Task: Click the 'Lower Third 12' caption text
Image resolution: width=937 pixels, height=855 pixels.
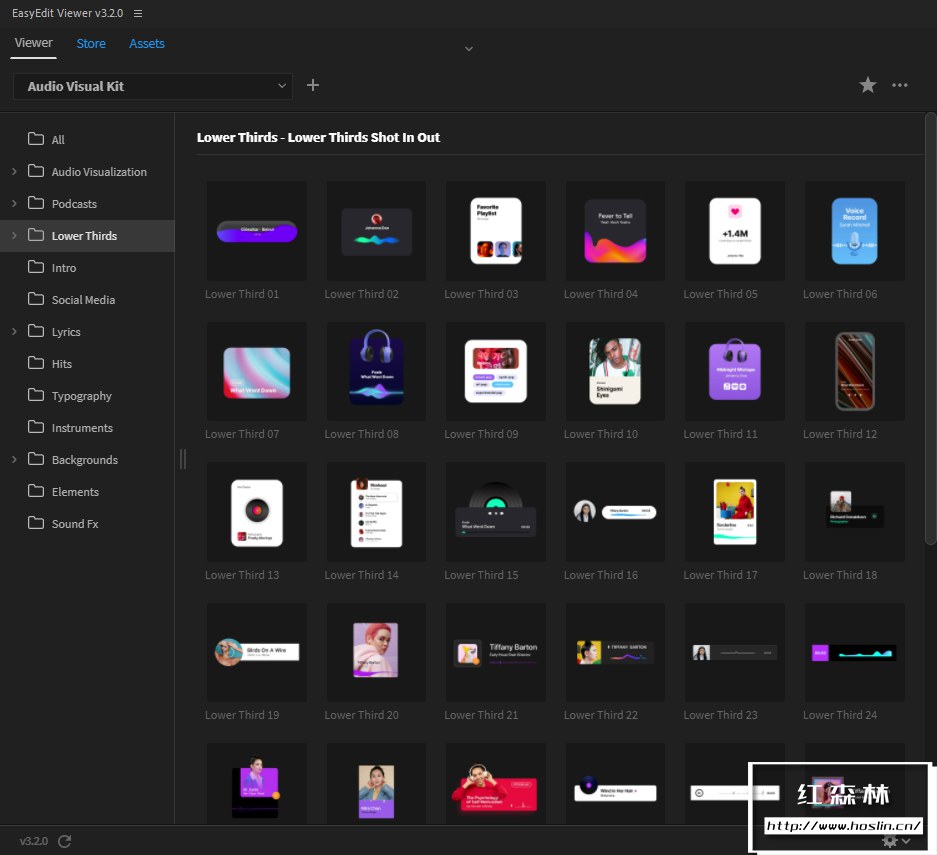Action: tap(840, 434)
